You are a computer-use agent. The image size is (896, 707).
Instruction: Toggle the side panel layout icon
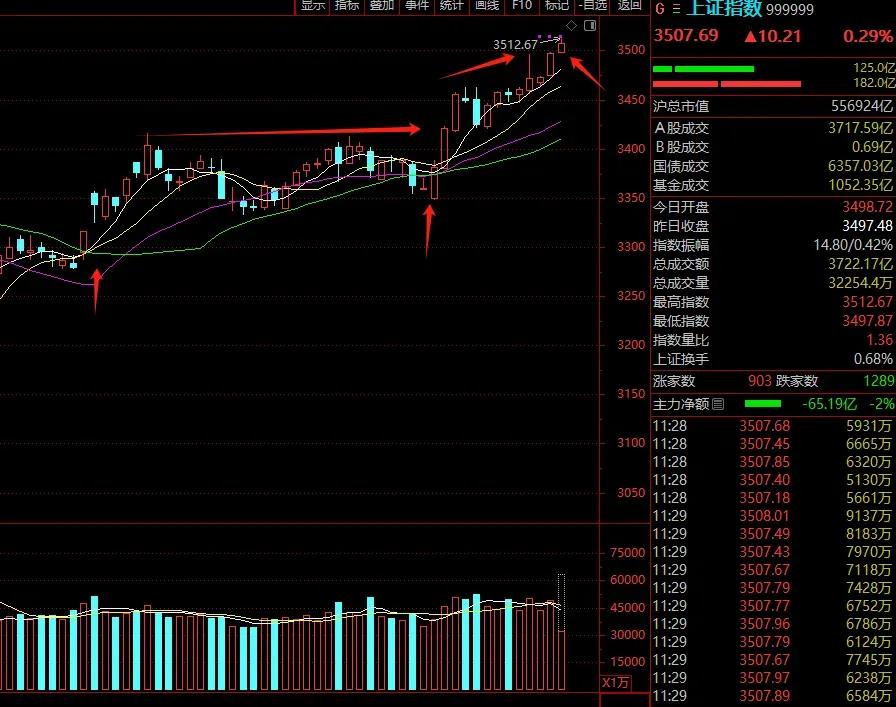[590, 25]
